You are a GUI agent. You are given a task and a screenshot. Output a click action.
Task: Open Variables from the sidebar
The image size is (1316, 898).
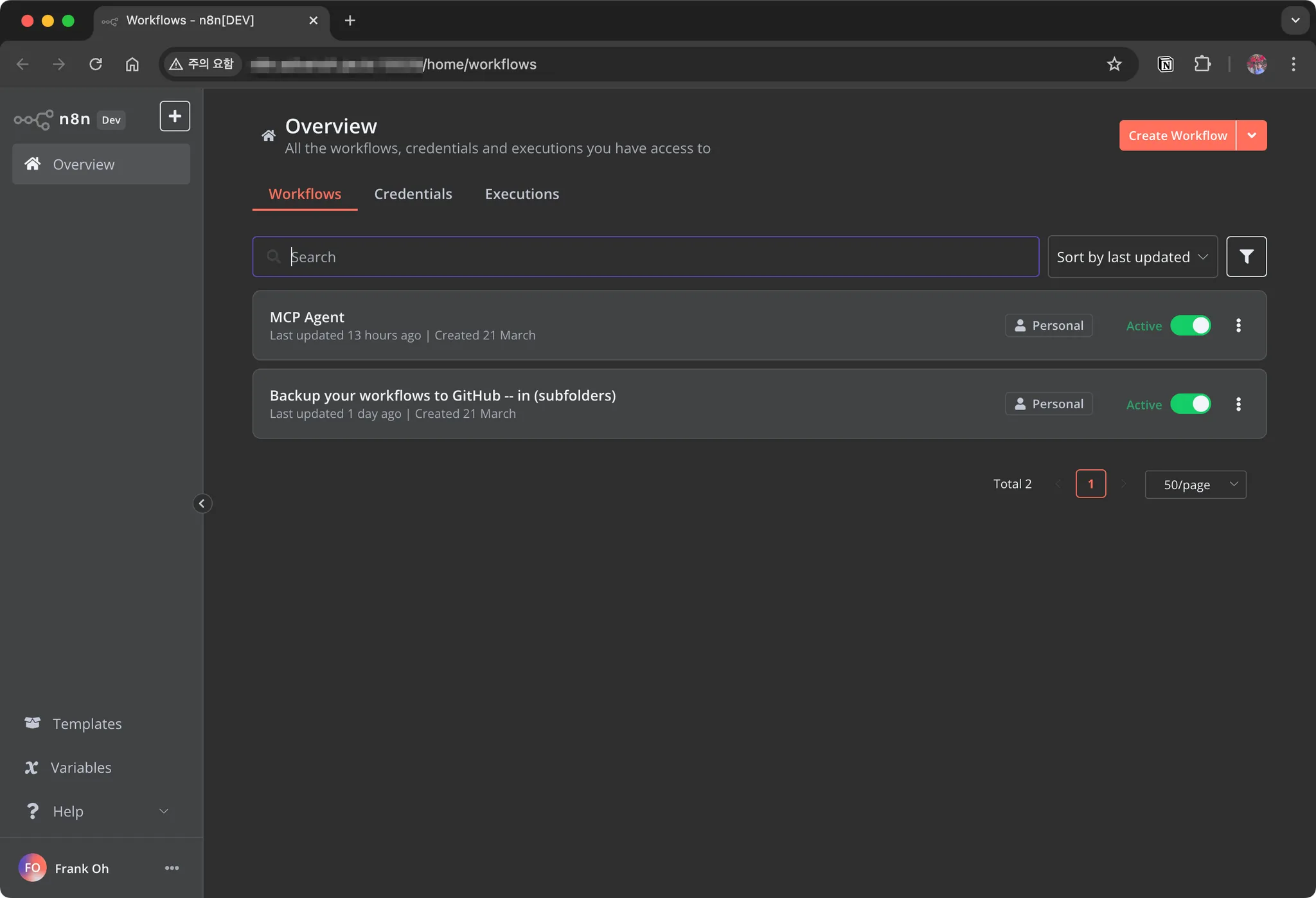click(x=81, y=768)
